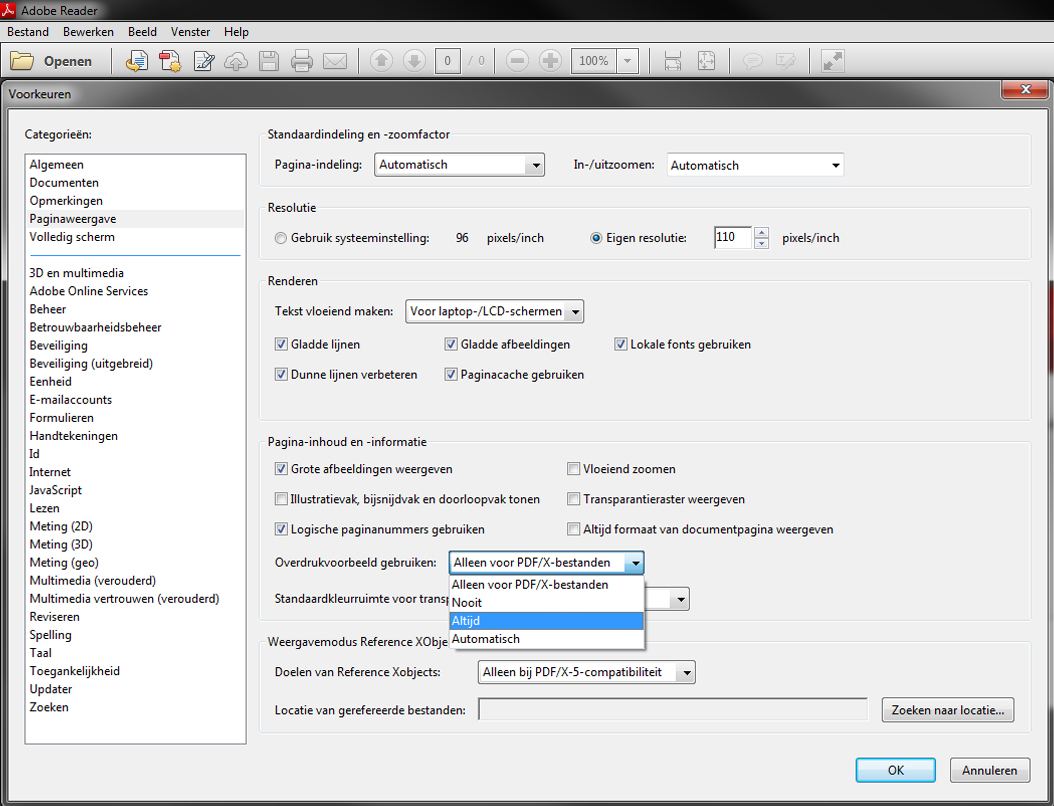Click the sign document pen icon
1054x806 pixels.
203,61
